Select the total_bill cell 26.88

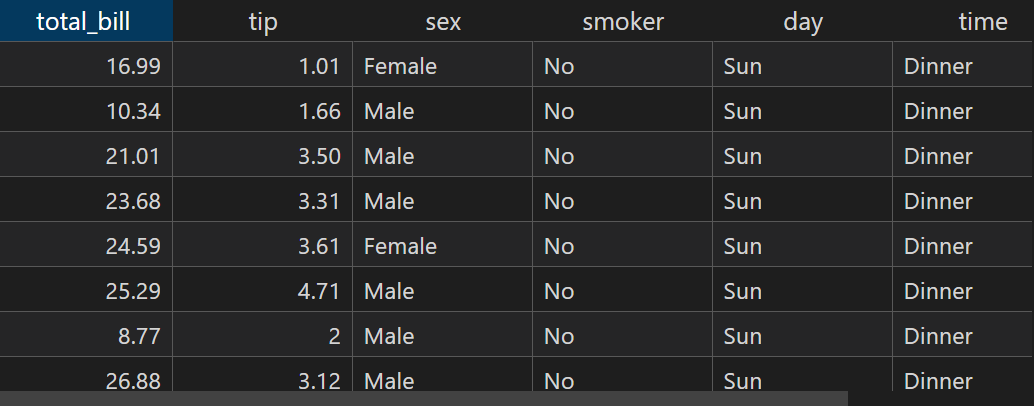click(86, 374)
